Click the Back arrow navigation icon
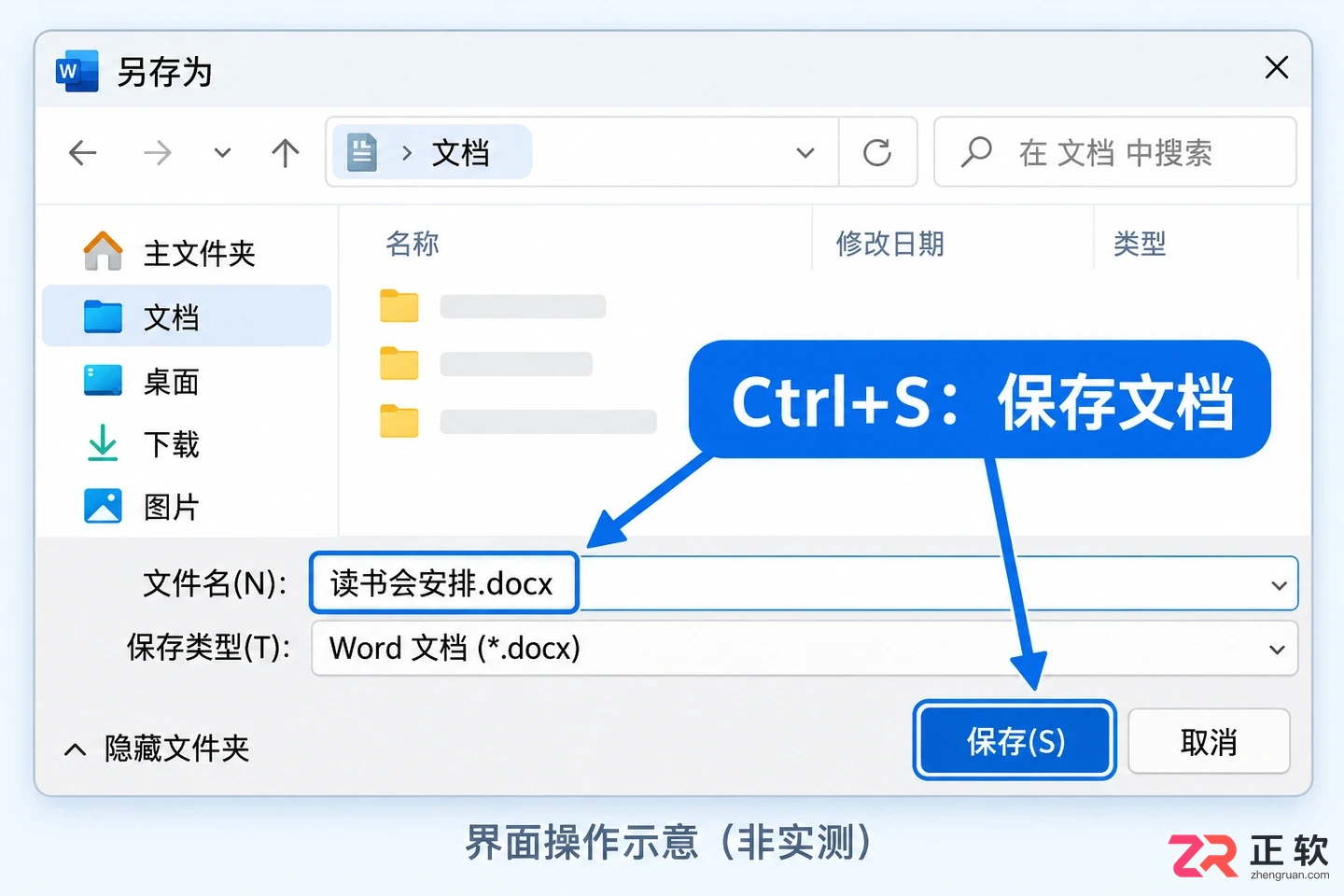Viewport: 1344px width, 896px height. click(x=83, y=152)
